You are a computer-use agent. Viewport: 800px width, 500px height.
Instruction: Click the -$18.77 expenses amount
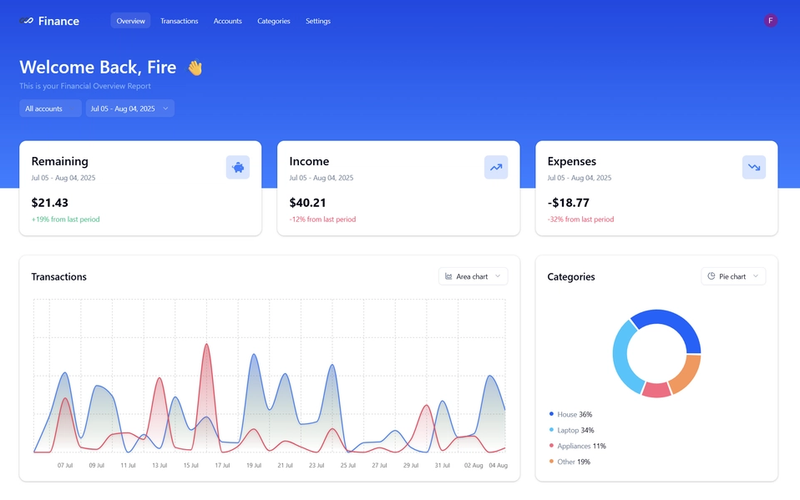568,203
